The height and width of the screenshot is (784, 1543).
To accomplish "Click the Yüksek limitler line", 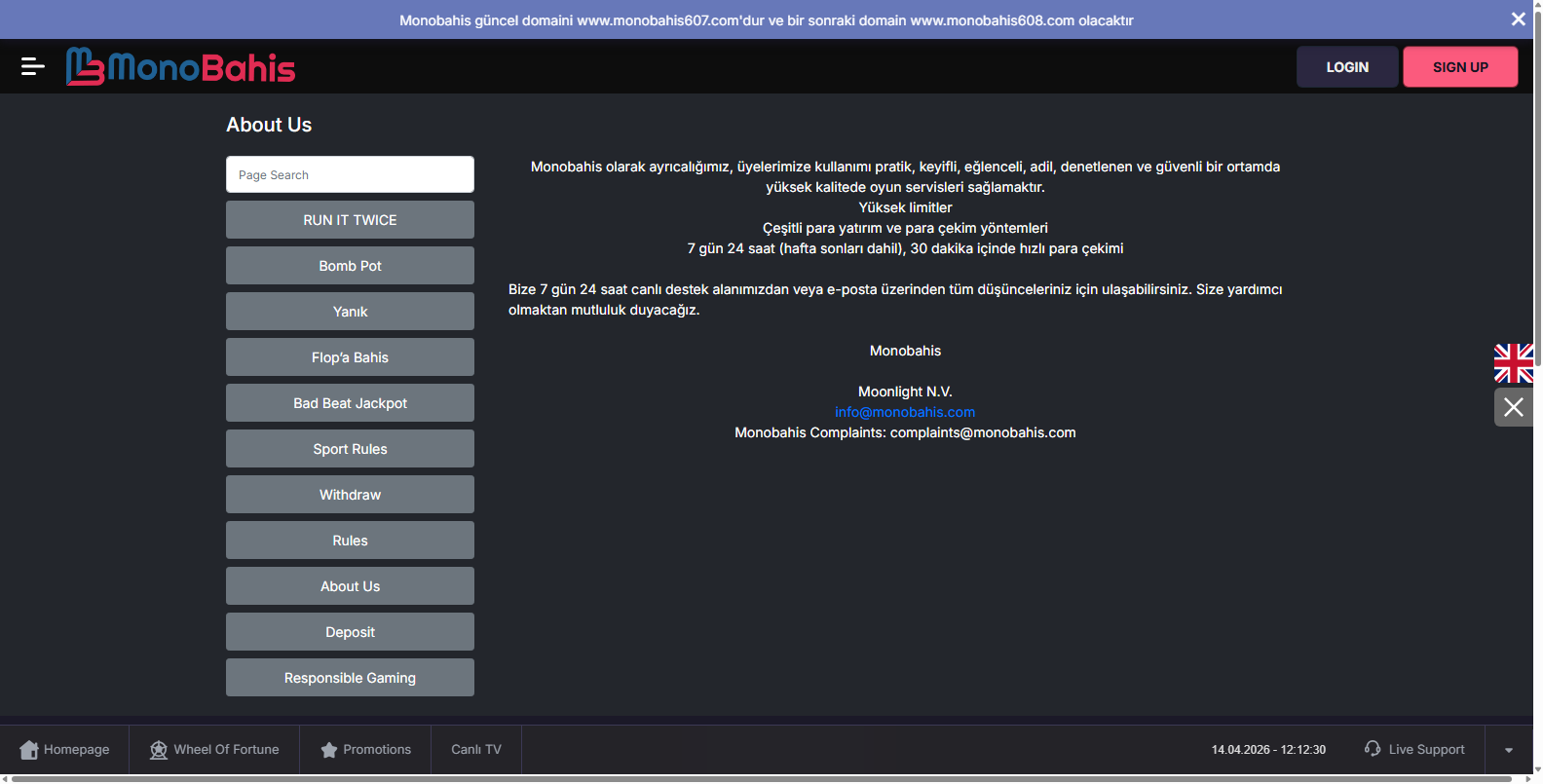I will pos(905,207).
